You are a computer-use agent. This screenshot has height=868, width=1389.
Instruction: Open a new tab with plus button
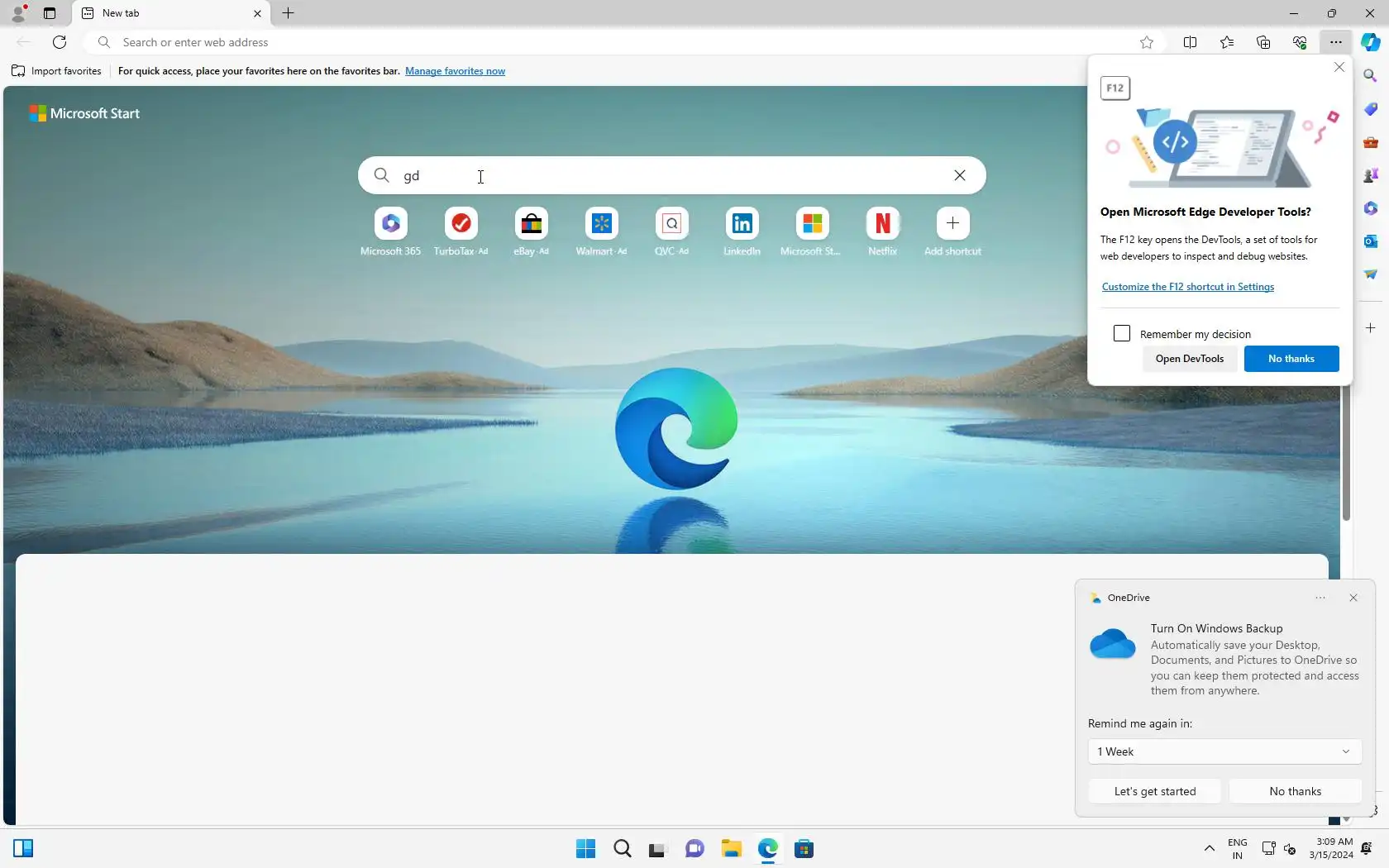(x=288, y=13)
